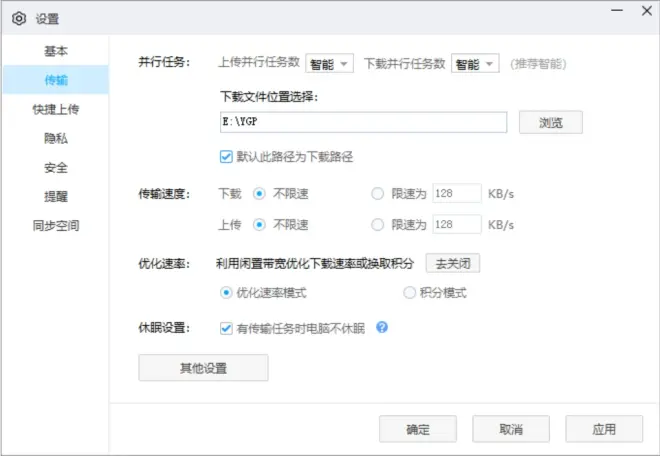Open the 基本 (Basic) settings tab
Screen dimensions: 660x456
click(x=56, y=51)
